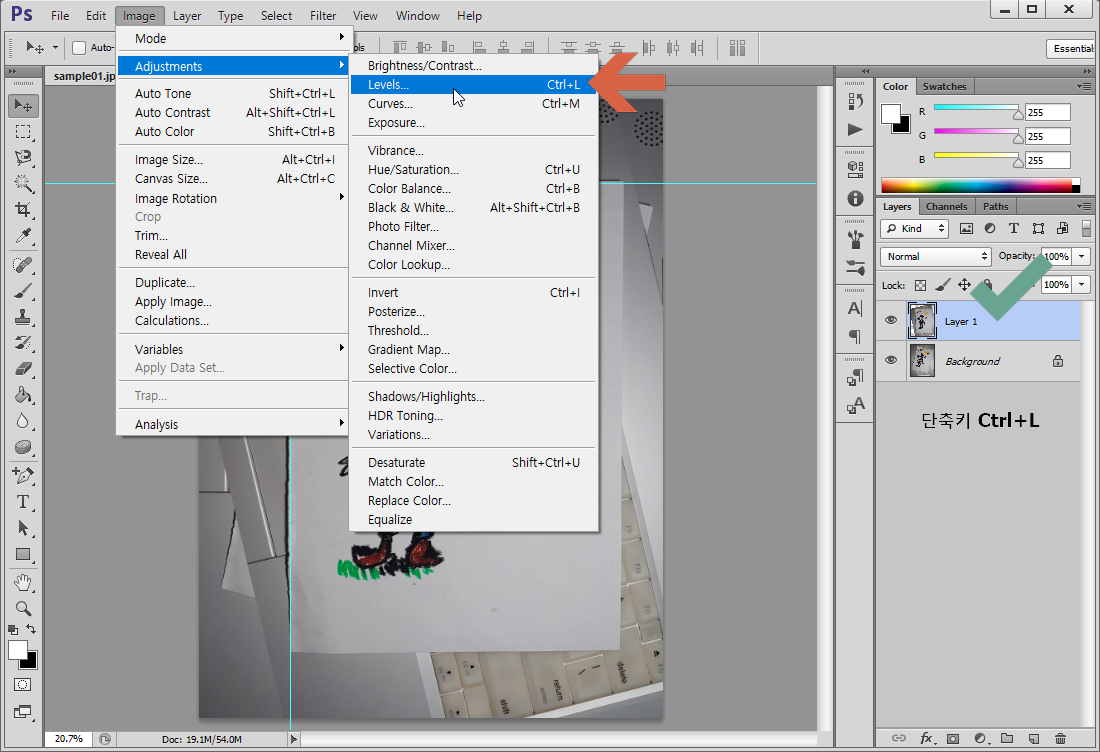Choose Levels from Adjustments menu
The image size is (1100, 752).
click(474, 84)
